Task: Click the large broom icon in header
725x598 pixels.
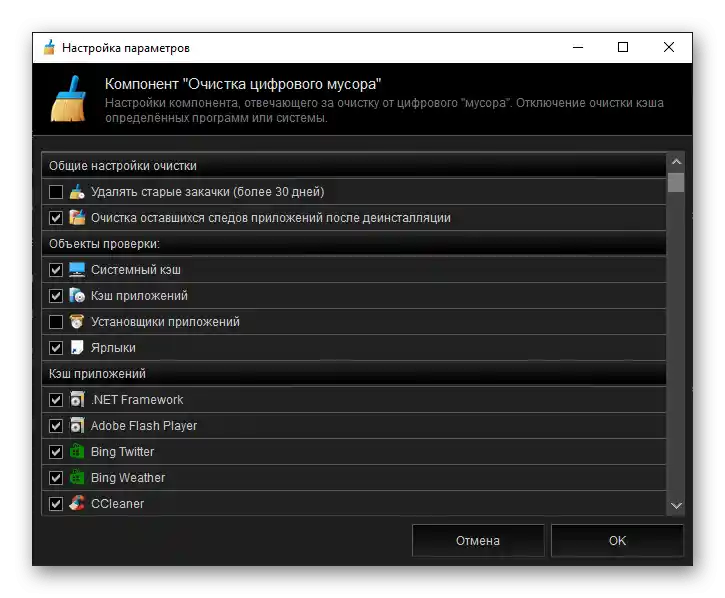Action: tap(68, 99)
